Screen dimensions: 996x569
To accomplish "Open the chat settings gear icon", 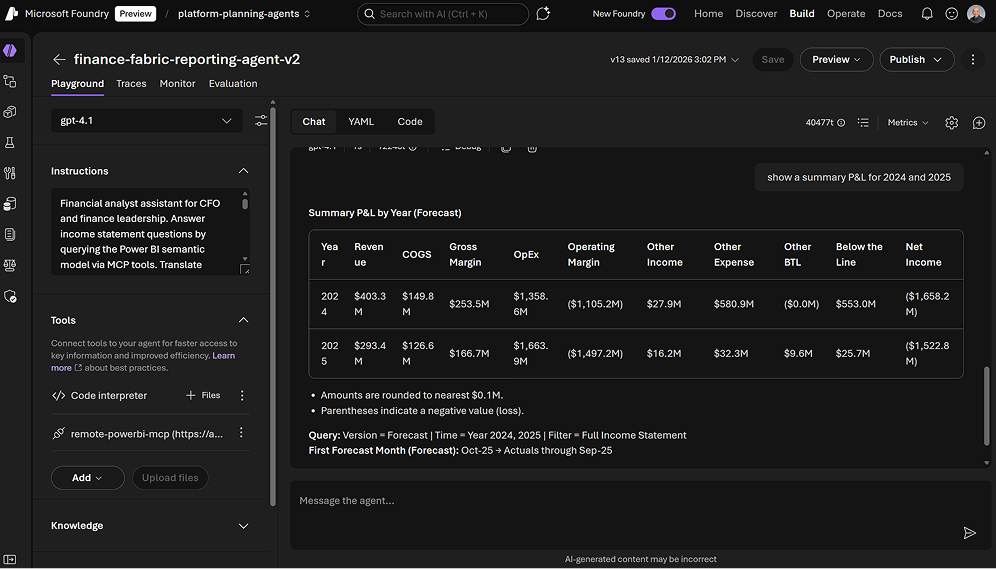I will click(952, 123).
